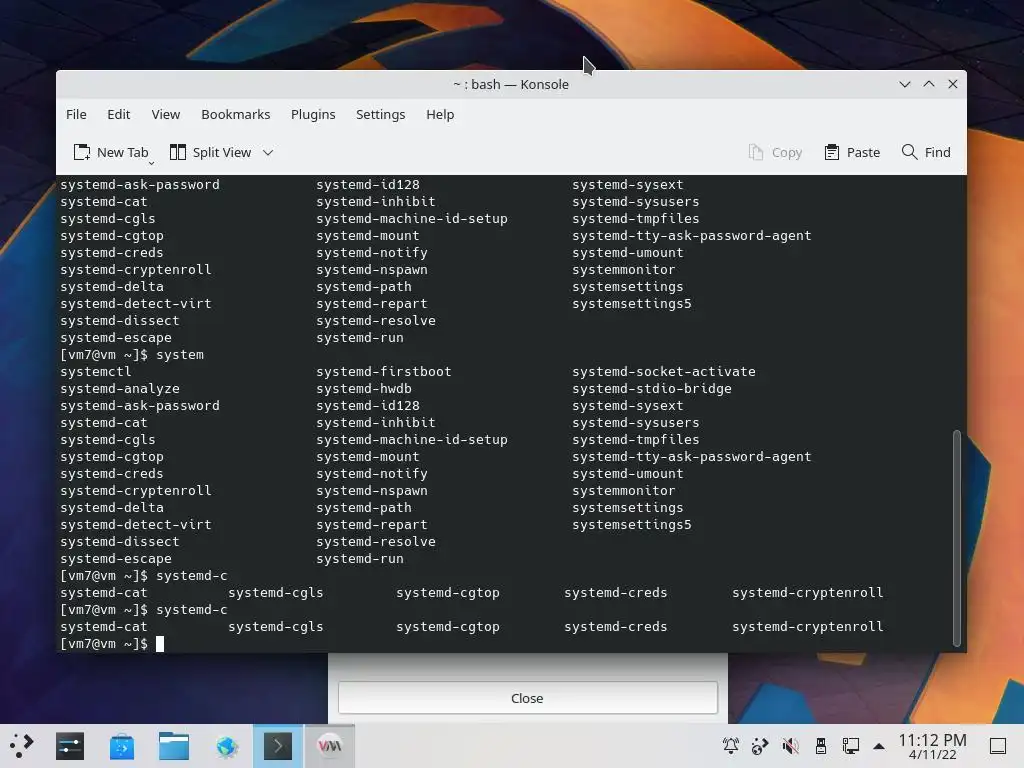
Task: Click the Konsole terminal scrollbar handle
Action: point(957,537)
